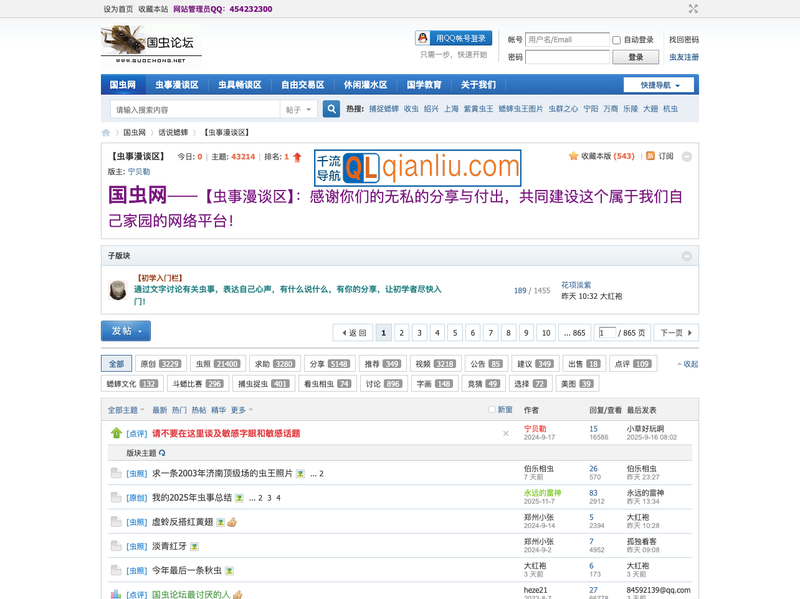This screenshot has width=800, height=599.
Task: Click the RSS 订阅 subscription icon
Action: coord(651,156)
